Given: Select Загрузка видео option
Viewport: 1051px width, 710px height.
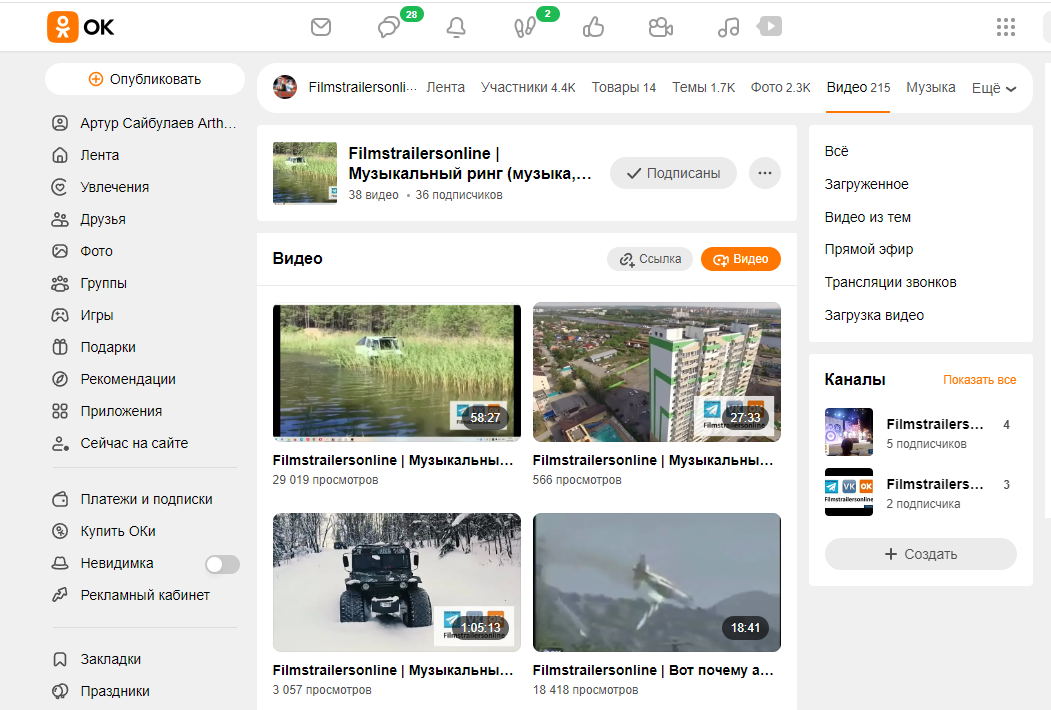Looking at the screenshot, I should [874, 314].
